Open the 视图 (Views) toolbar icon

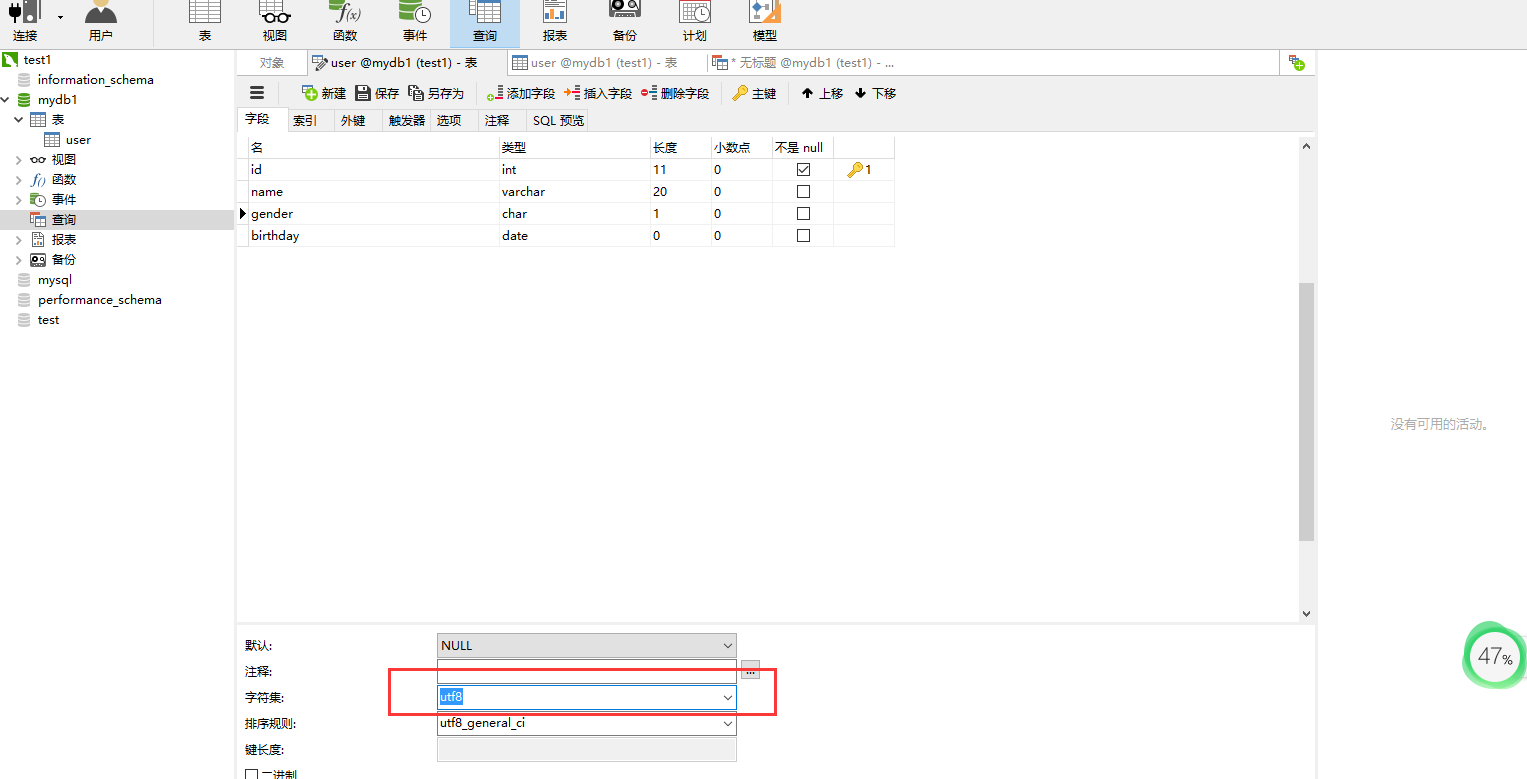[274, 18]
